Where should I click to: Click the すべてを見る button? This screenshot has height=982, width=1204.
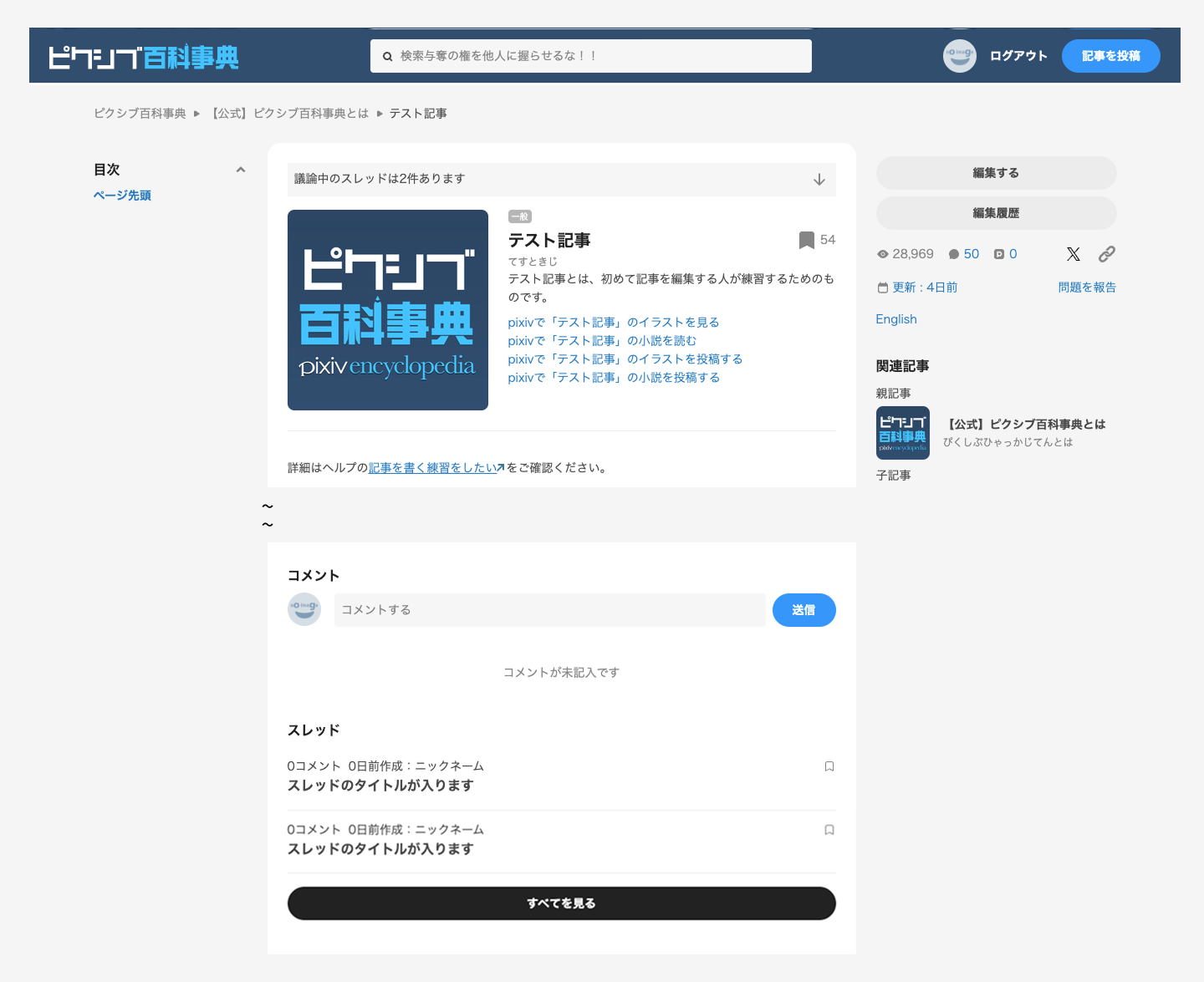click(562, 903)
